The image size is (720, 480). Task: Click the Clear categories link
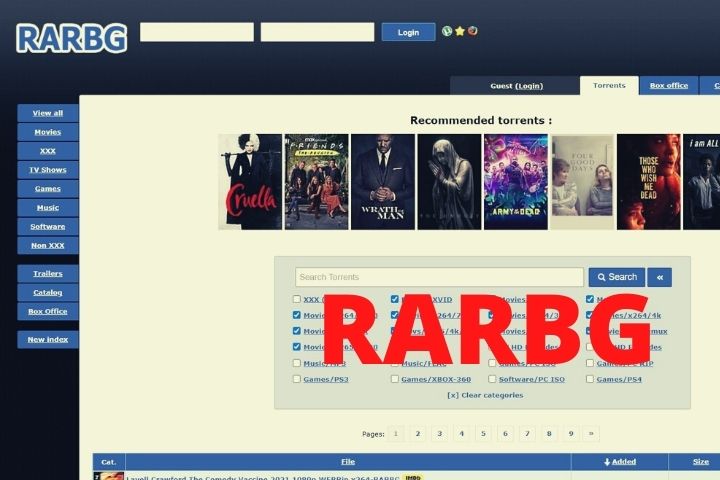point(485,395)
